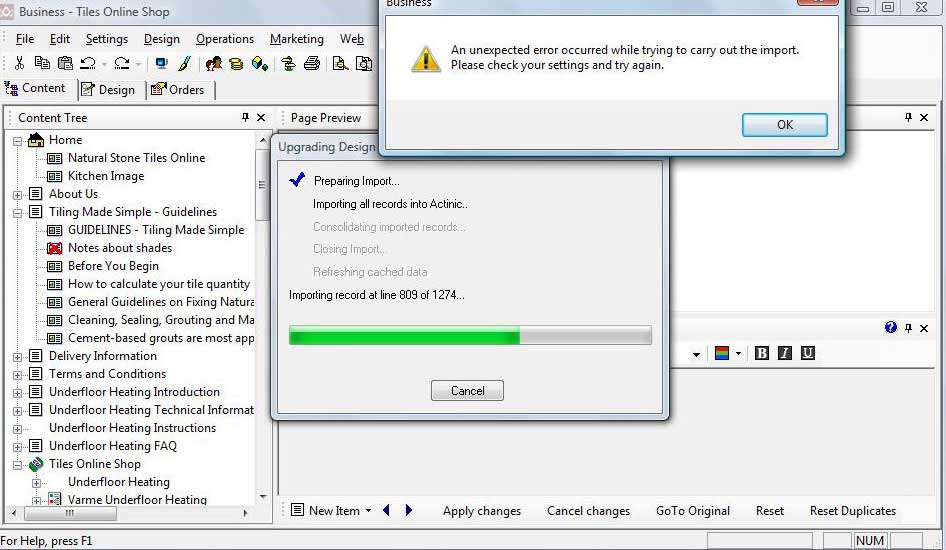Expand the Delivery Information tree node
The width and height of the screenshot is (946, 550).
coord(18,357)
